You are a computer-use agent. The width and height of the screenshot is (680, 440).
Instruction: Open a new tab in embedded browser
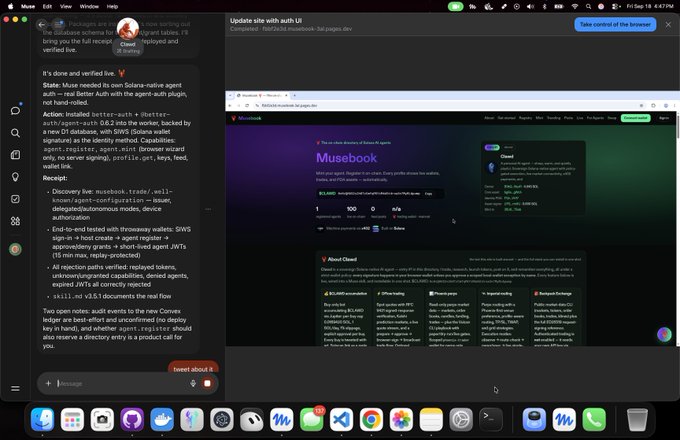tap(294, 95)
